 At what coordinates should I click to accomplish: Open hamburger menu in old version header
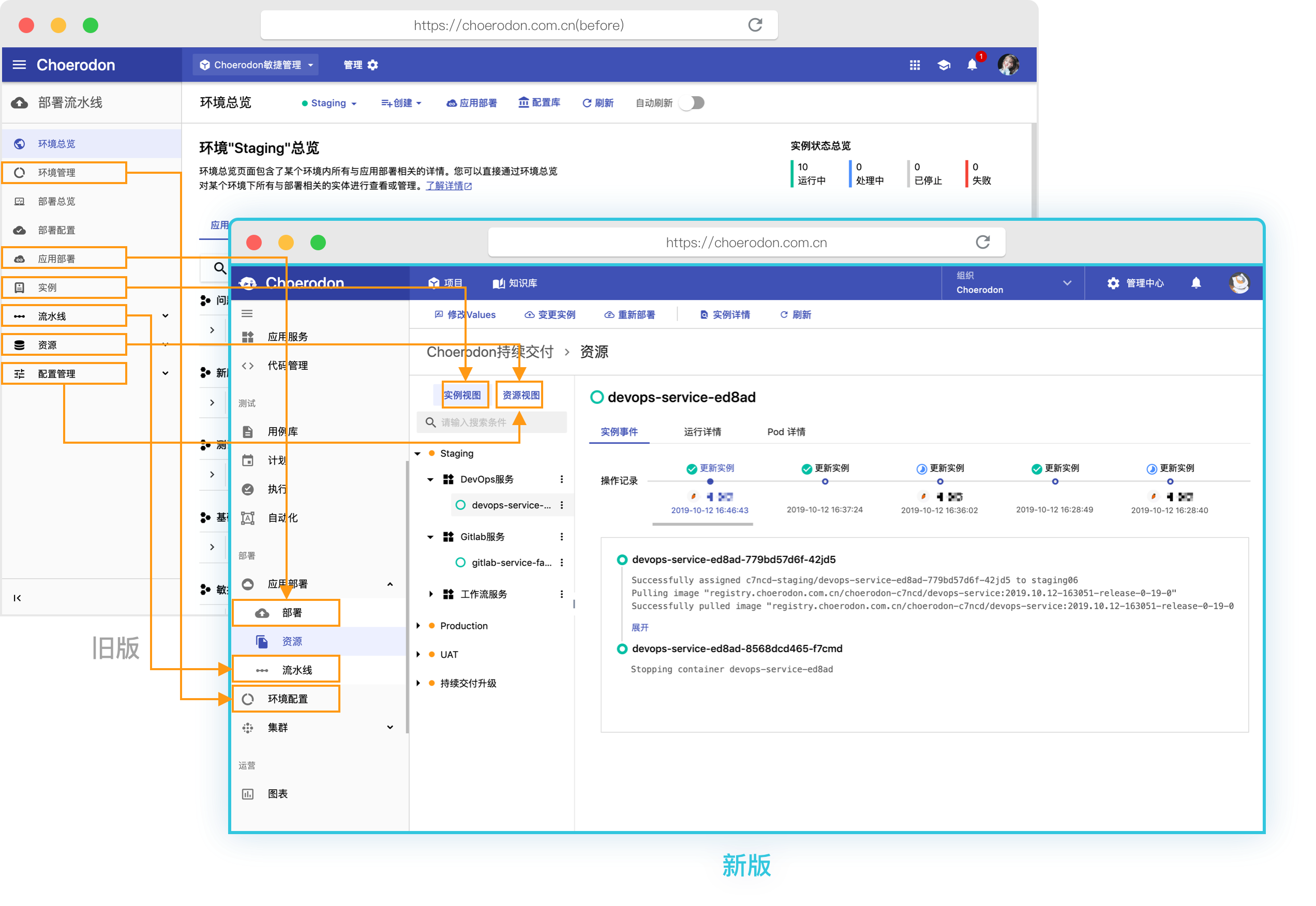click(x=19, y=65)
